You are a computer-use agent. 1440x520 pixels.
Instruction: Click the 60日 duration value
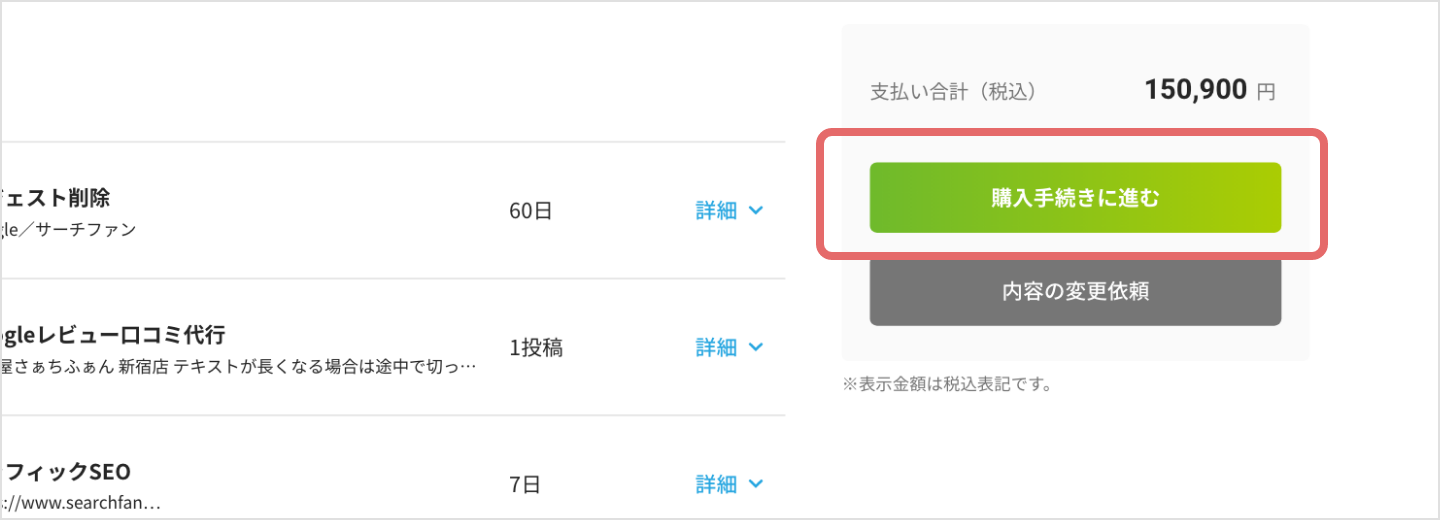pos(530,211)
